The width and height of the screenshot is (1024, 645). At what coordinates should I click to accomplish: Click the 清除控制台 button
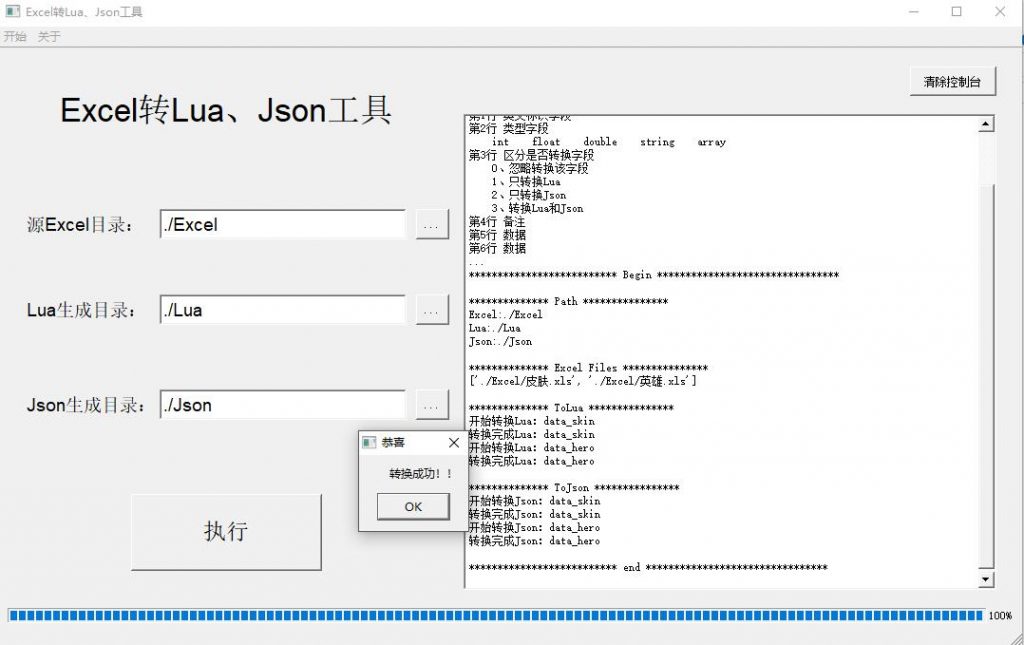[x=952, y=82]
